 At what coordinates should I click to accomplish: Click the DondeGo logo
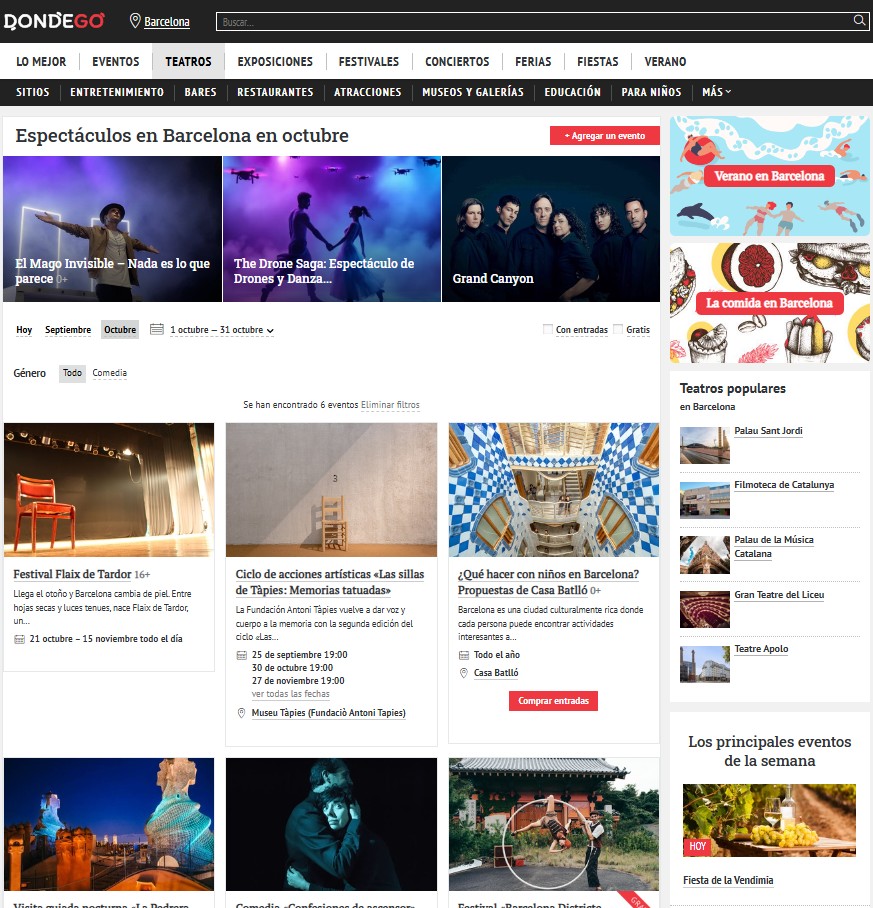(54, 21)
